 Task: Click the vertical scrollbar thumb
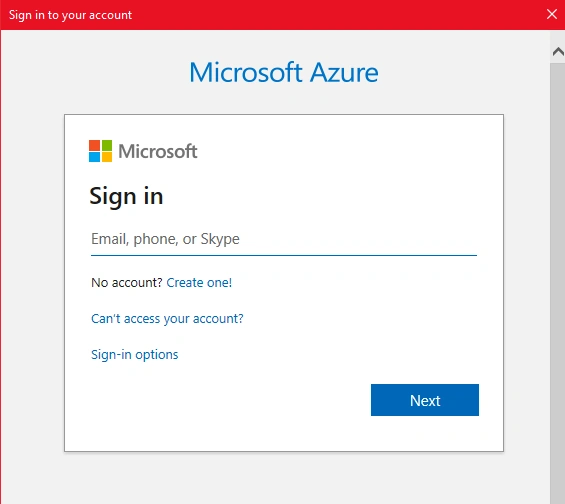tap(557, 281)
